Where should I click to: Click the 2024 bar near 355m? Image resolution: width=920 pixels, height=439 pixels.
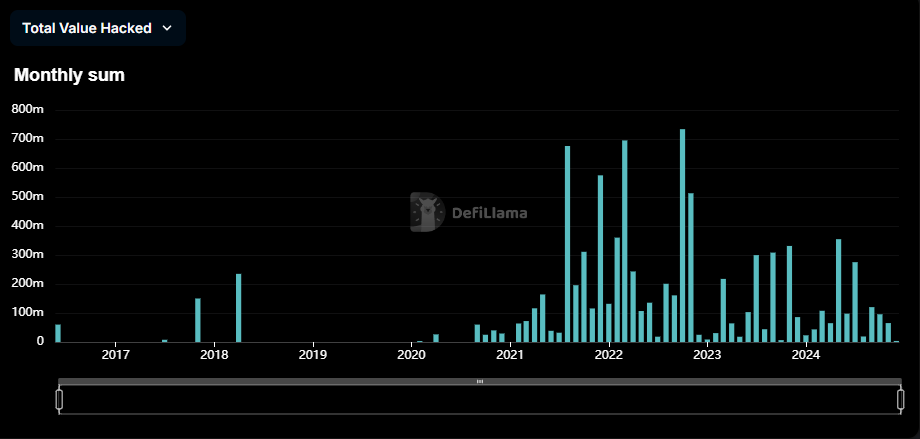pos(838,291)
